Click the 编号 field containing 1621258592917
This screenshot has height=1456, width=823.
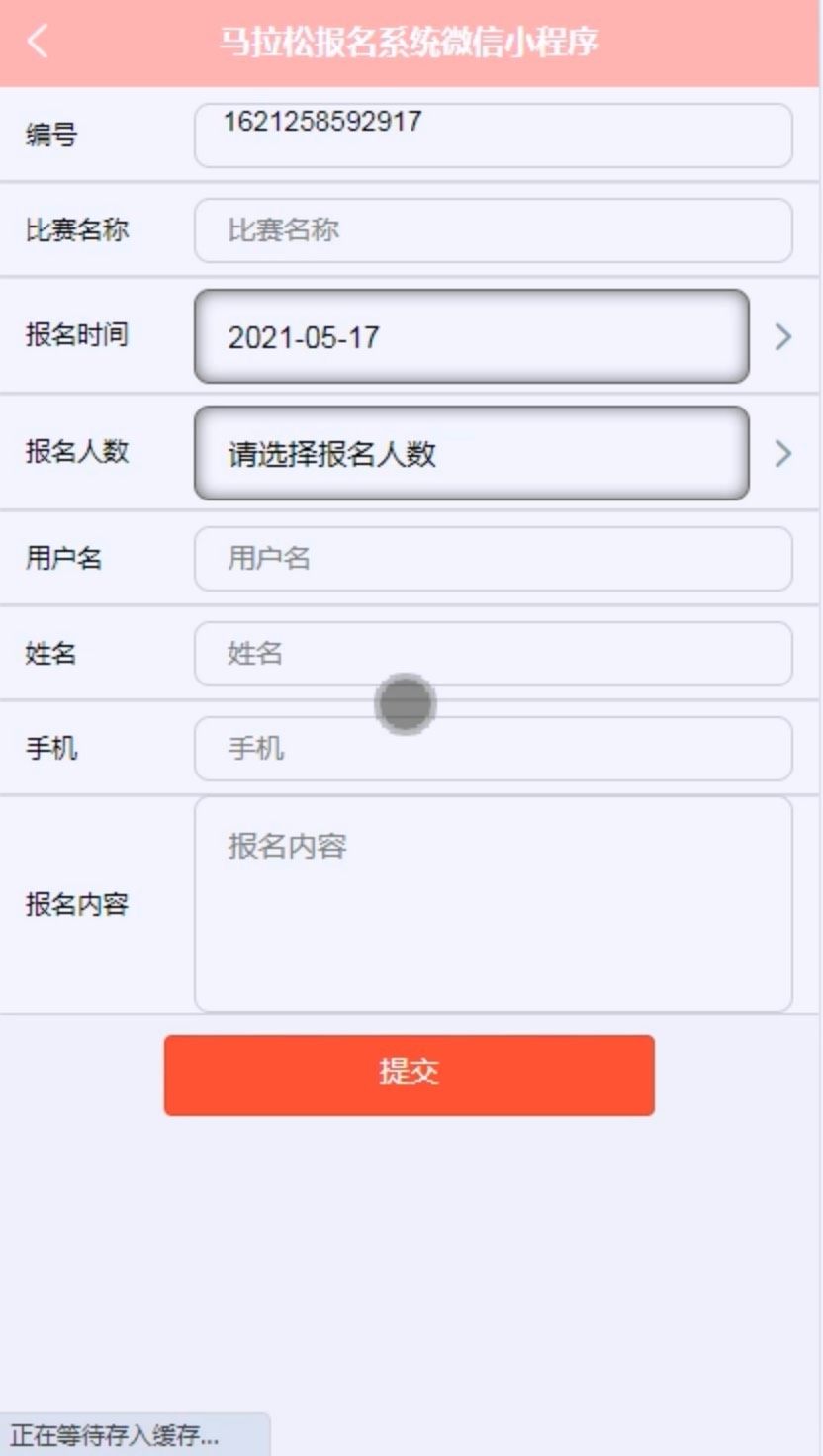pos(493,136)
